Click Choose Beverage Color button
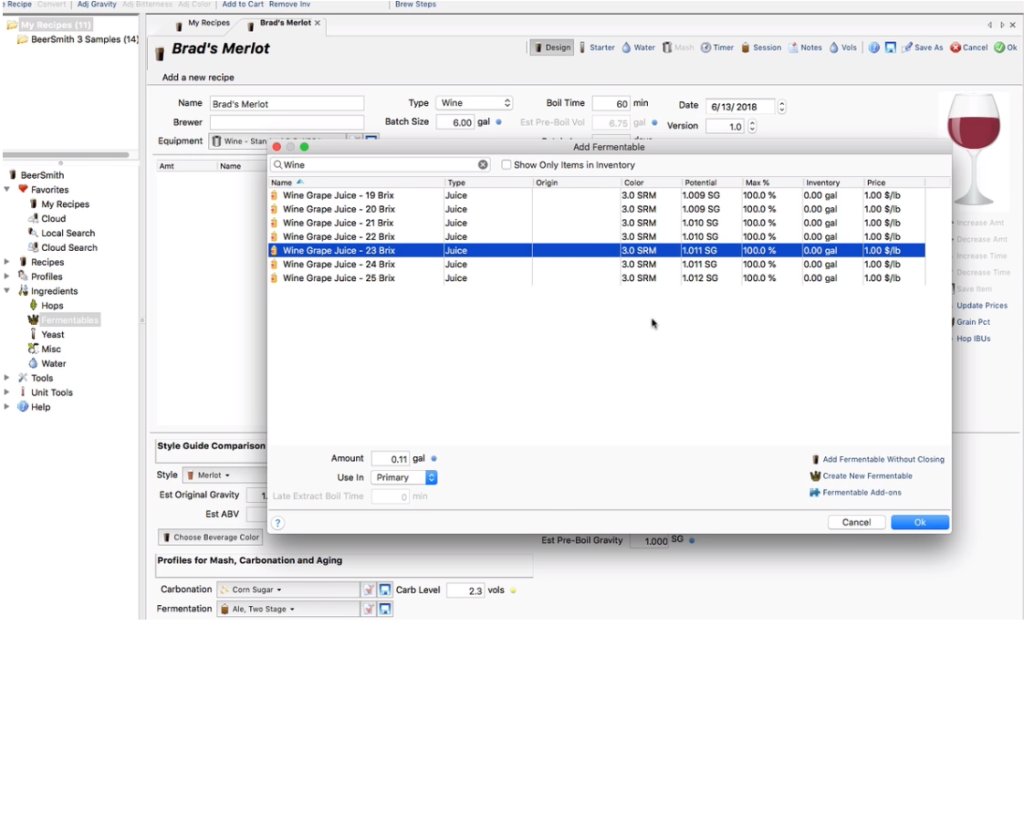The height and width of the screenshot is (835, 1024). [x=210, y=537]
